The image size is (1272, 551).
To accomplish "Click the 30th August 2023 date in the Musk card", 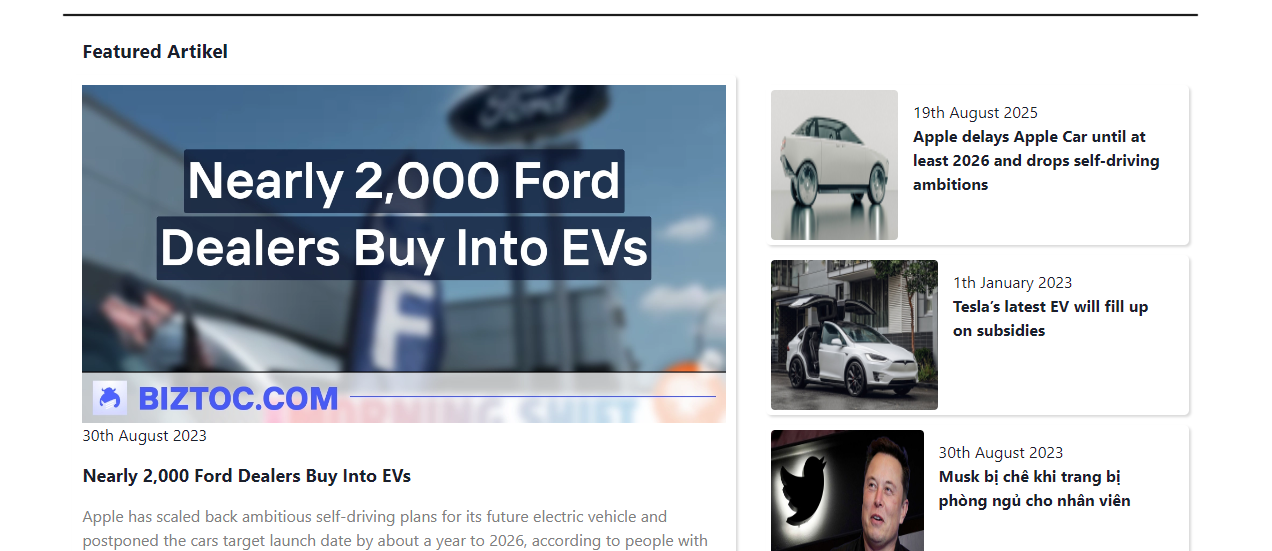I will pyautogui.click(x=1000, y=452).
